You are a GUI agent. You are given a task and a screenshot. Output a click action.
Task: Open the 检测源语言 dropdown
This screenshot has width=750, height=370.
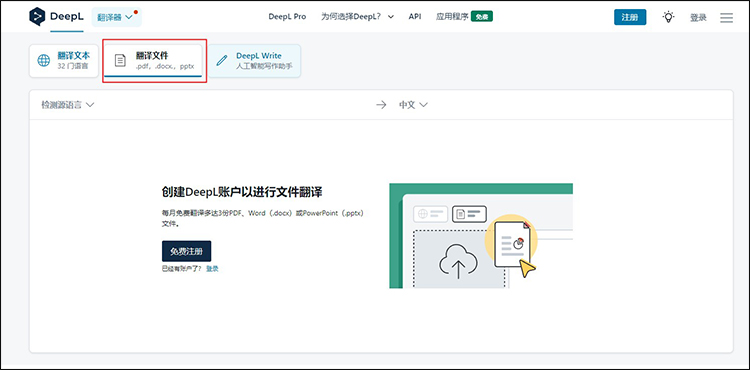67,105
